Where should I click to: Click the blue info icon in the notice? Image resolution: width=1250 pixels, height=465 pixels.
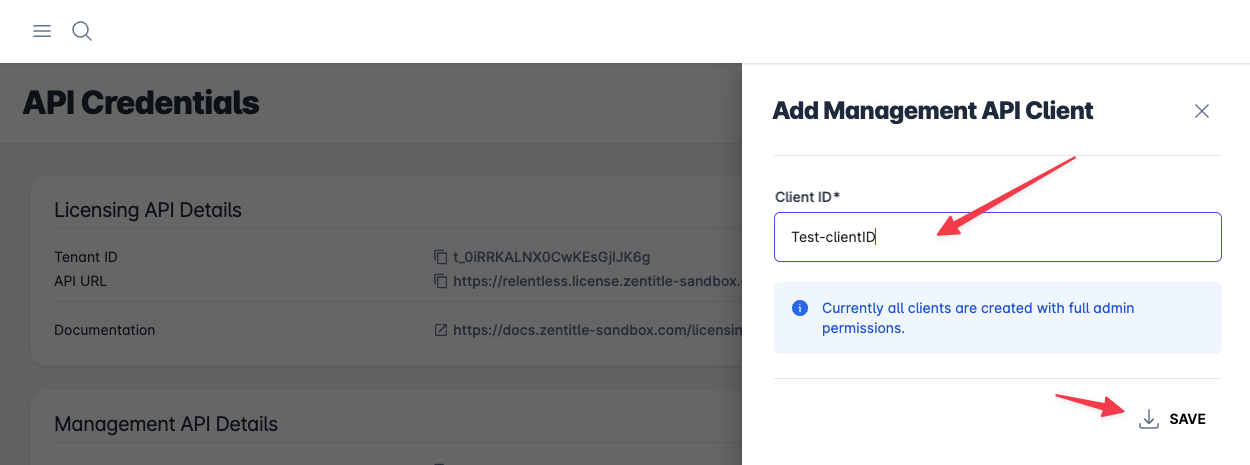[x=800, y=308]
